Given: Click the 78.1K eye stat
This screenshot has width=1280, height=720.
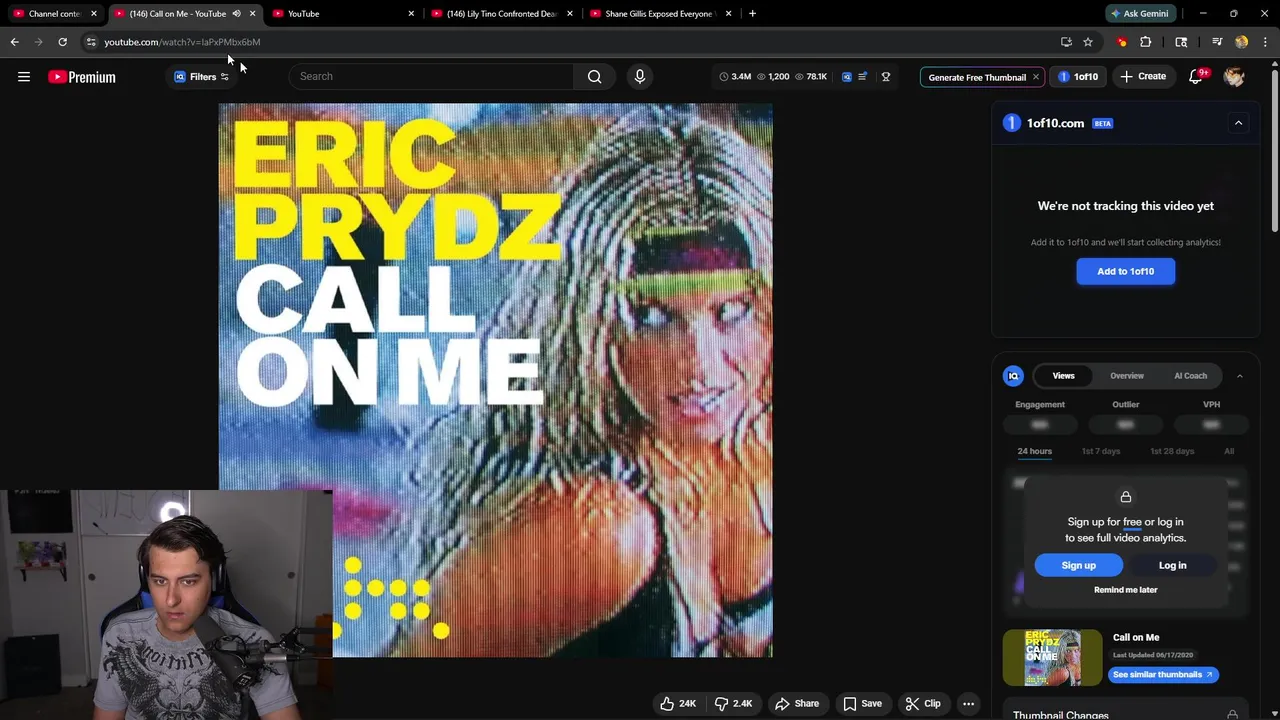Looking at the screenshot, I should [811, 77].
